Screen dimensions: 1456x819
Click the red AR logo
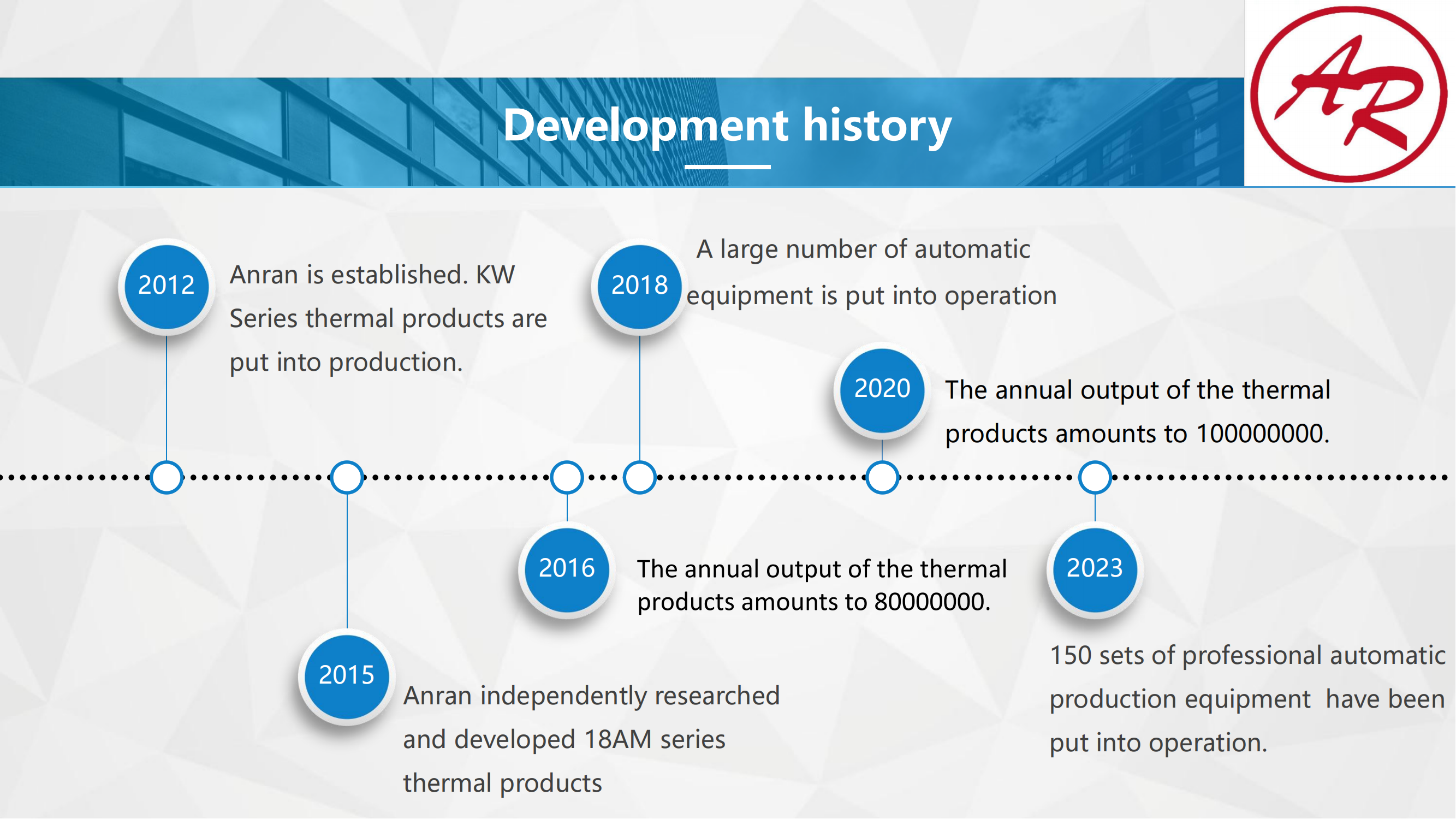1348,94
